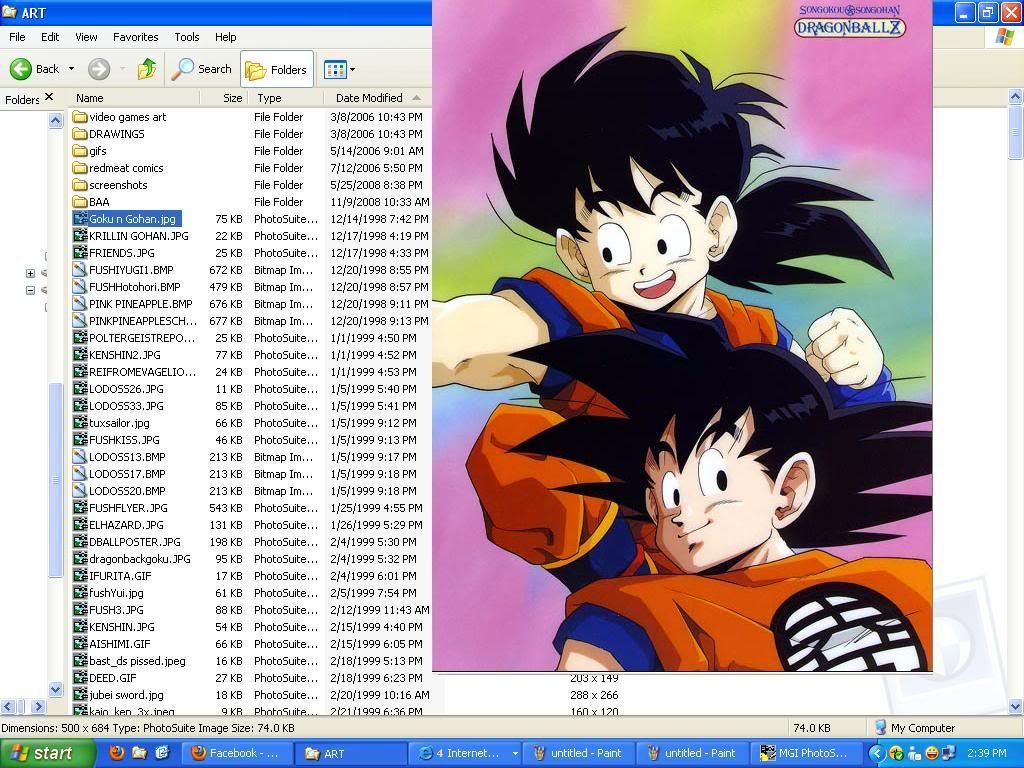Open the View menu
The height and width of the screenshot is (768, 1024).
[86, 37]
